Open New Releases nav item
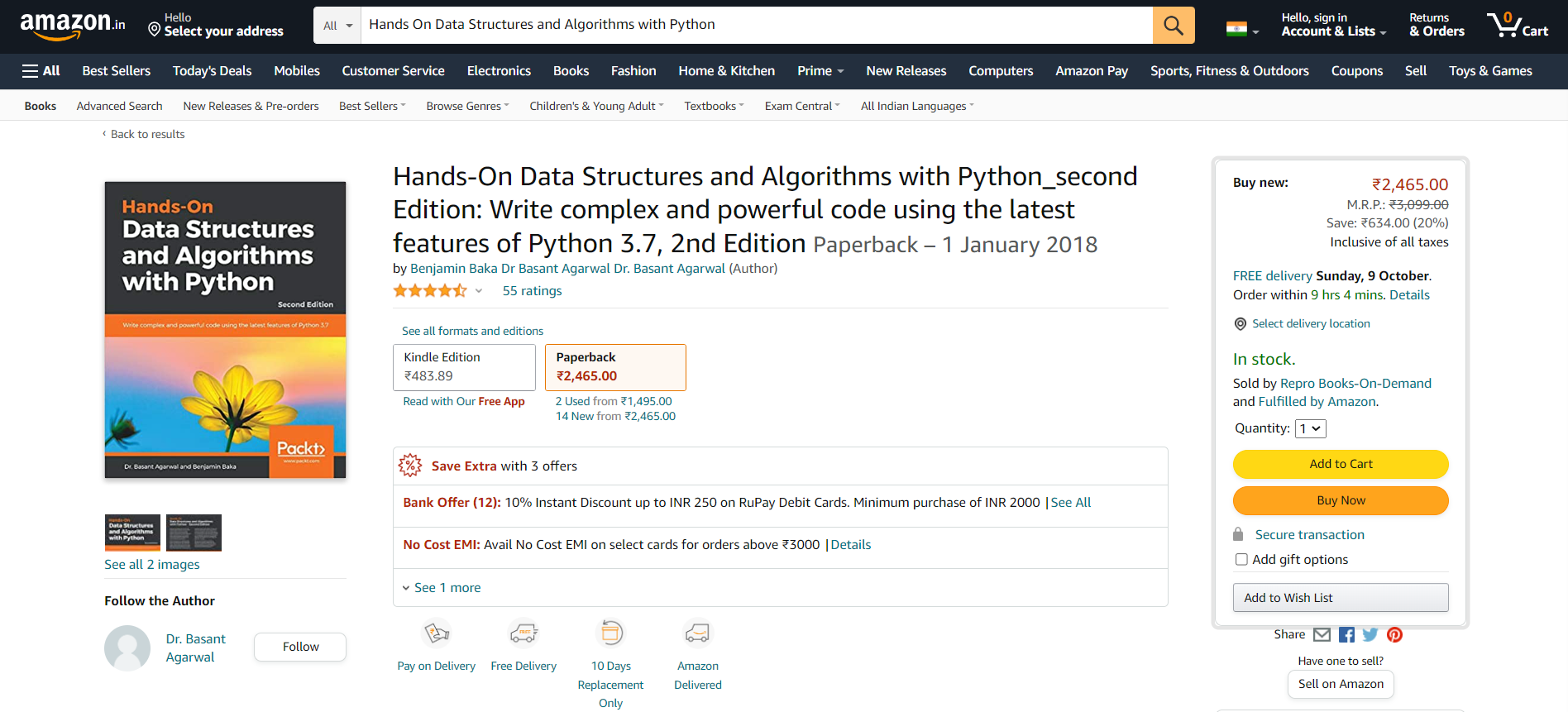This screenshot has height=712, width=1568. [906, 71]
